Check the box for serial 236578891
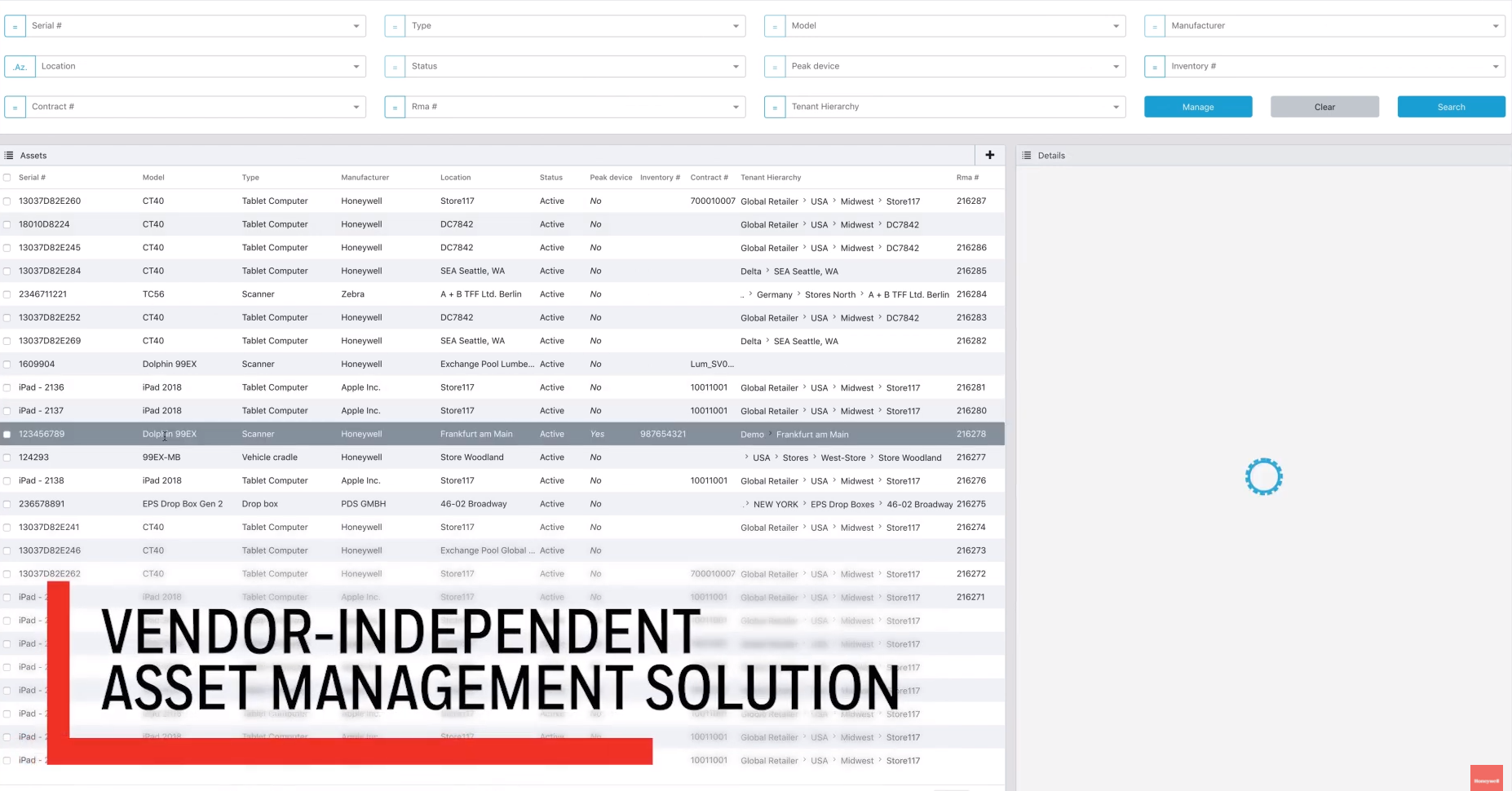Image resolution: width=1512 pixels, height=791 pixels. (x=7, y=504)
